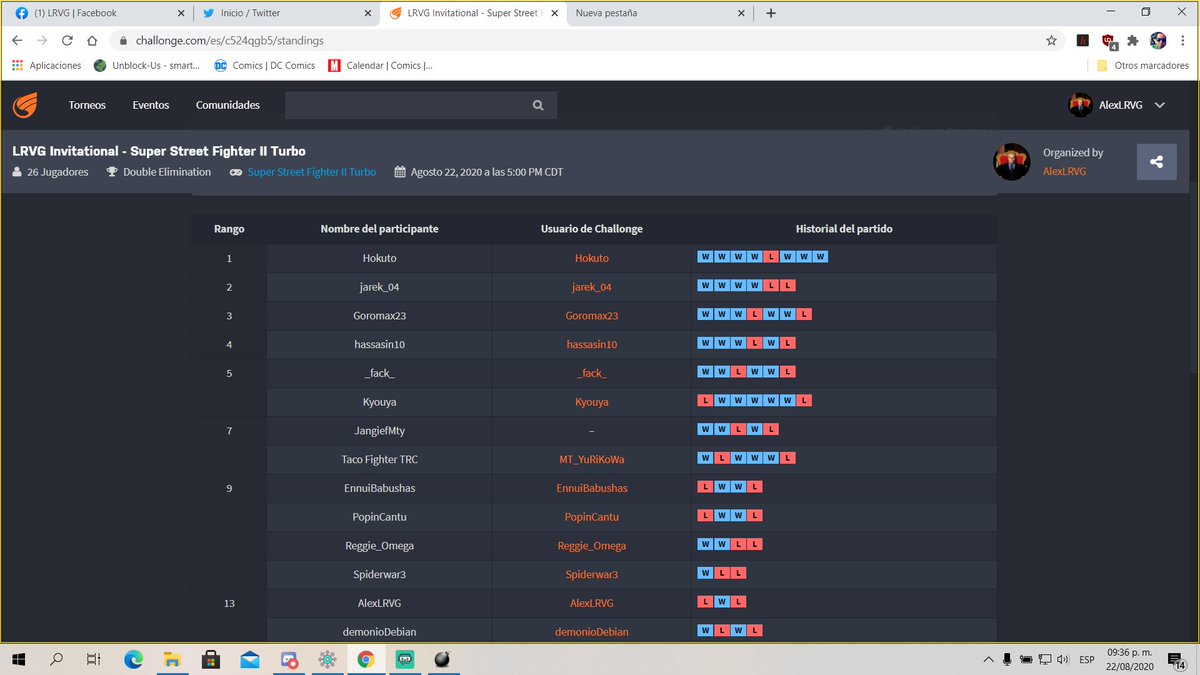Open the Aplicaciones bookmark
Screen dimensions: 1200x675
coord(46,66)
